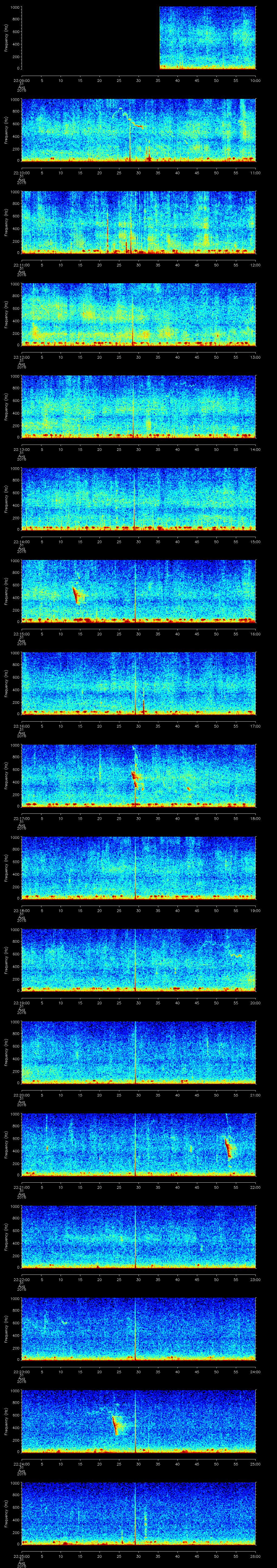Click the 22:14:00 start time label
The height and width of the screenshot is (1568, 277).
21,542
